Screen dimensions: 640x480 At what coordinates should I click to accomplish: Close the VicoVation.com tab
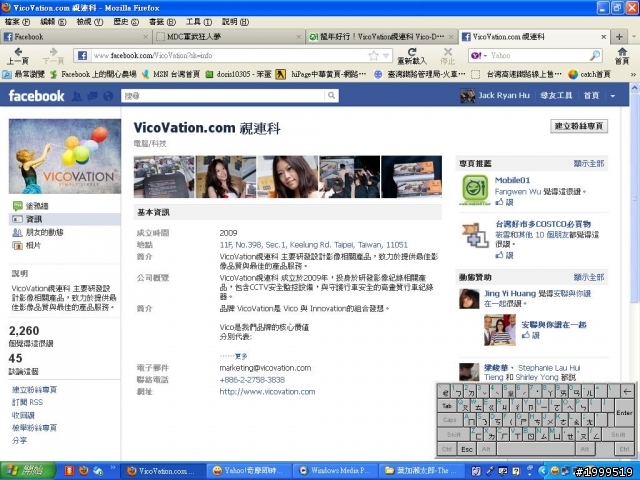point(603,37)
